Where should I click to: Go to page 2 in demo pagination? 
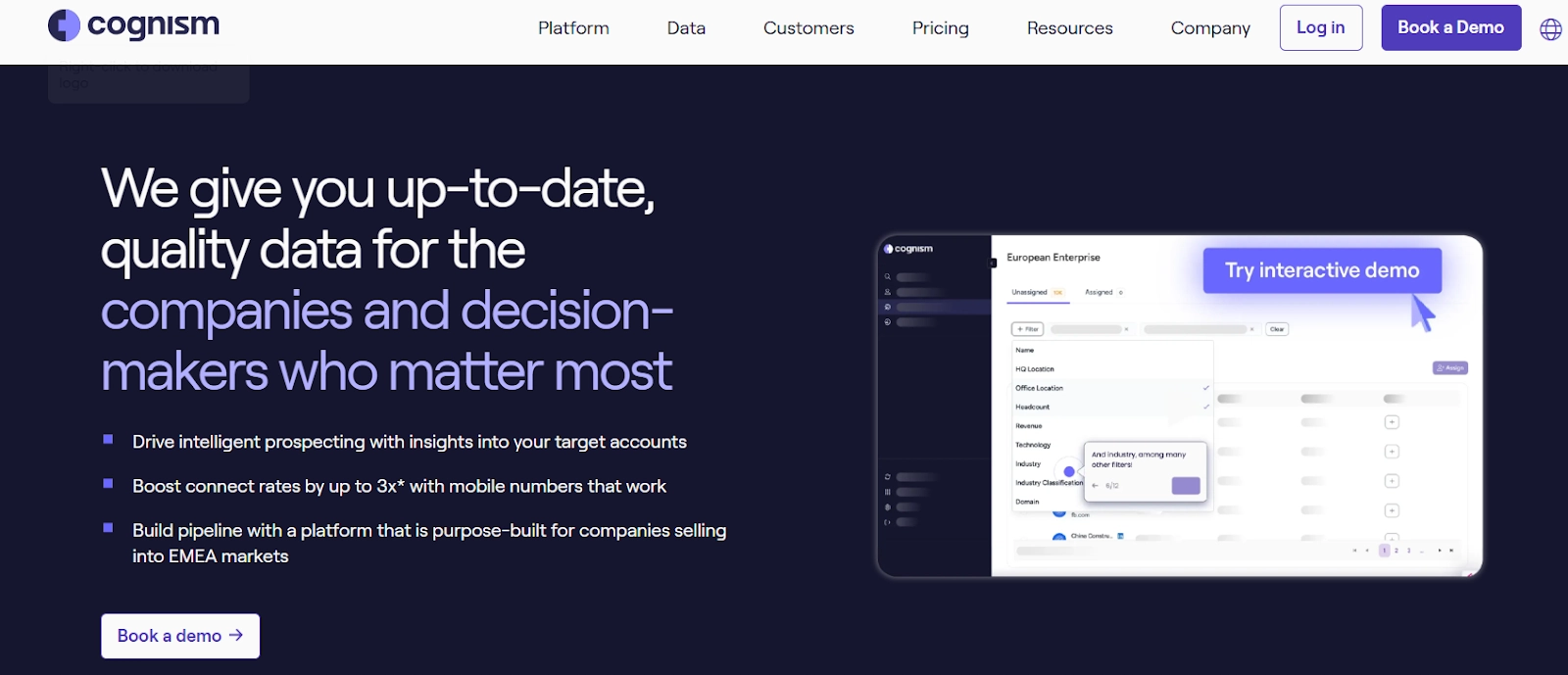pyautogui.click(x=1396, y=551)
